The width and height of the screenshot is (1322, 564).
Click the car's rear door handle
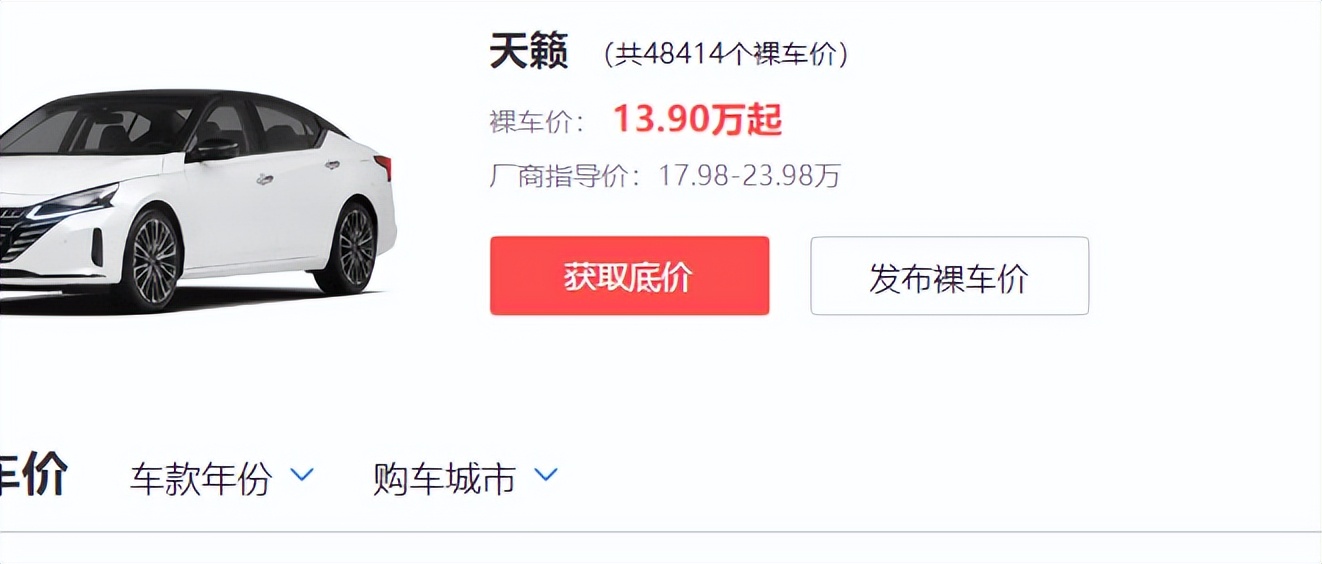tap(331, 165)
